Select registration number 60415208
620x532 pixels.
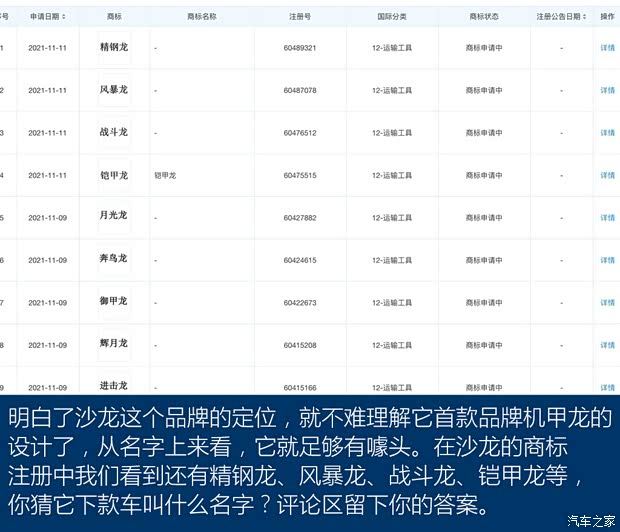[300, 345]
